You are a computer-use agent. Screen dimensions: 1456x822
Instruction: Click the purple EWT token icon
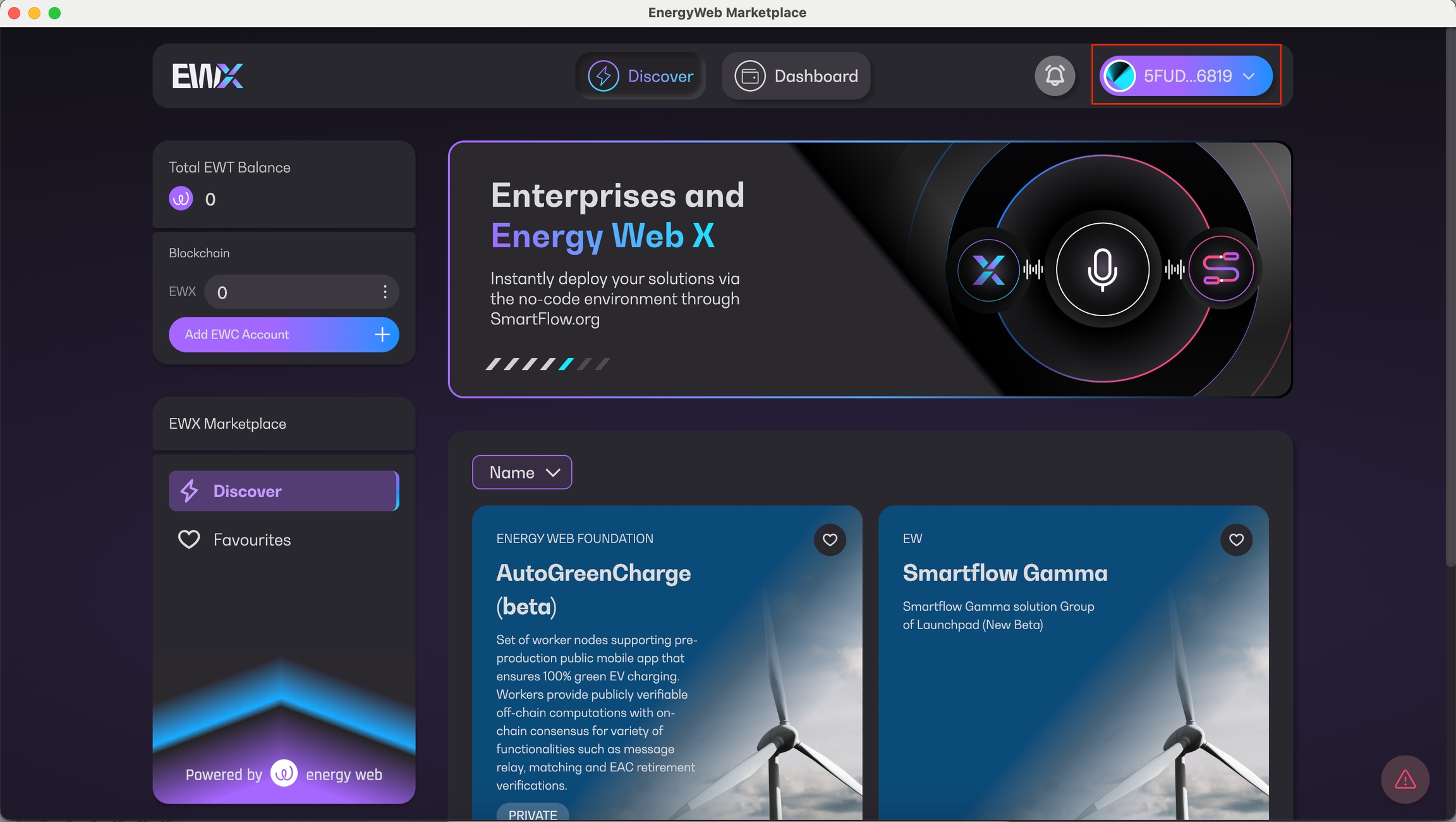181,199
